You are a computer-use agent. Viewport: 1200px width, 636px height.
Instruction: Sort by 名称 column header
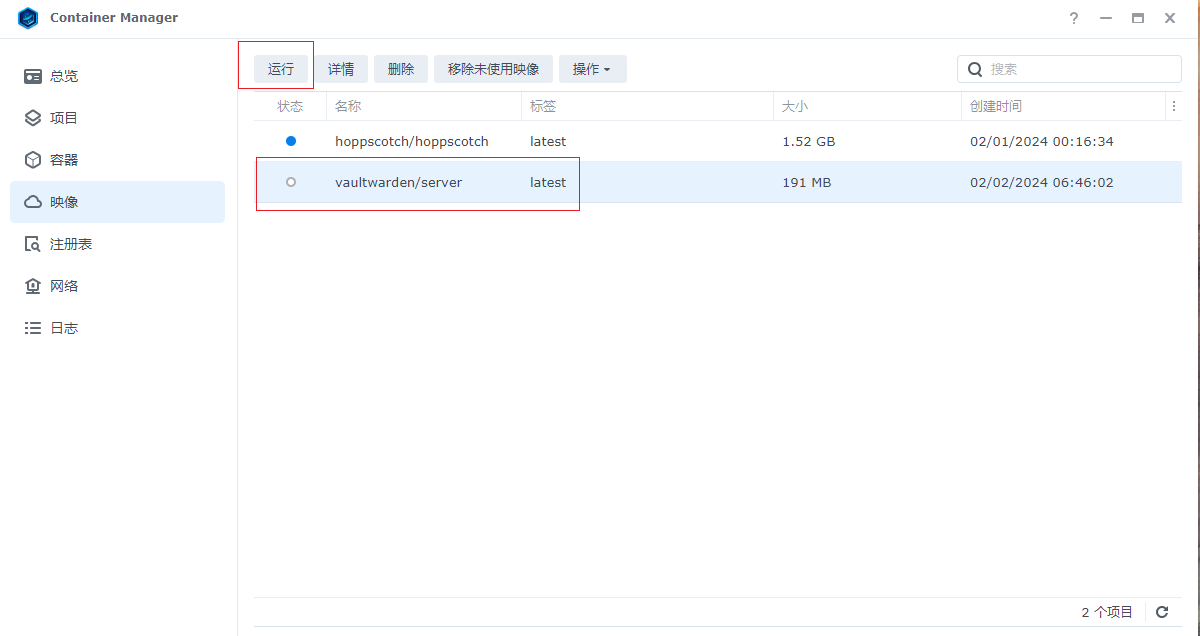pyautogui.click(x=424, y=106)
